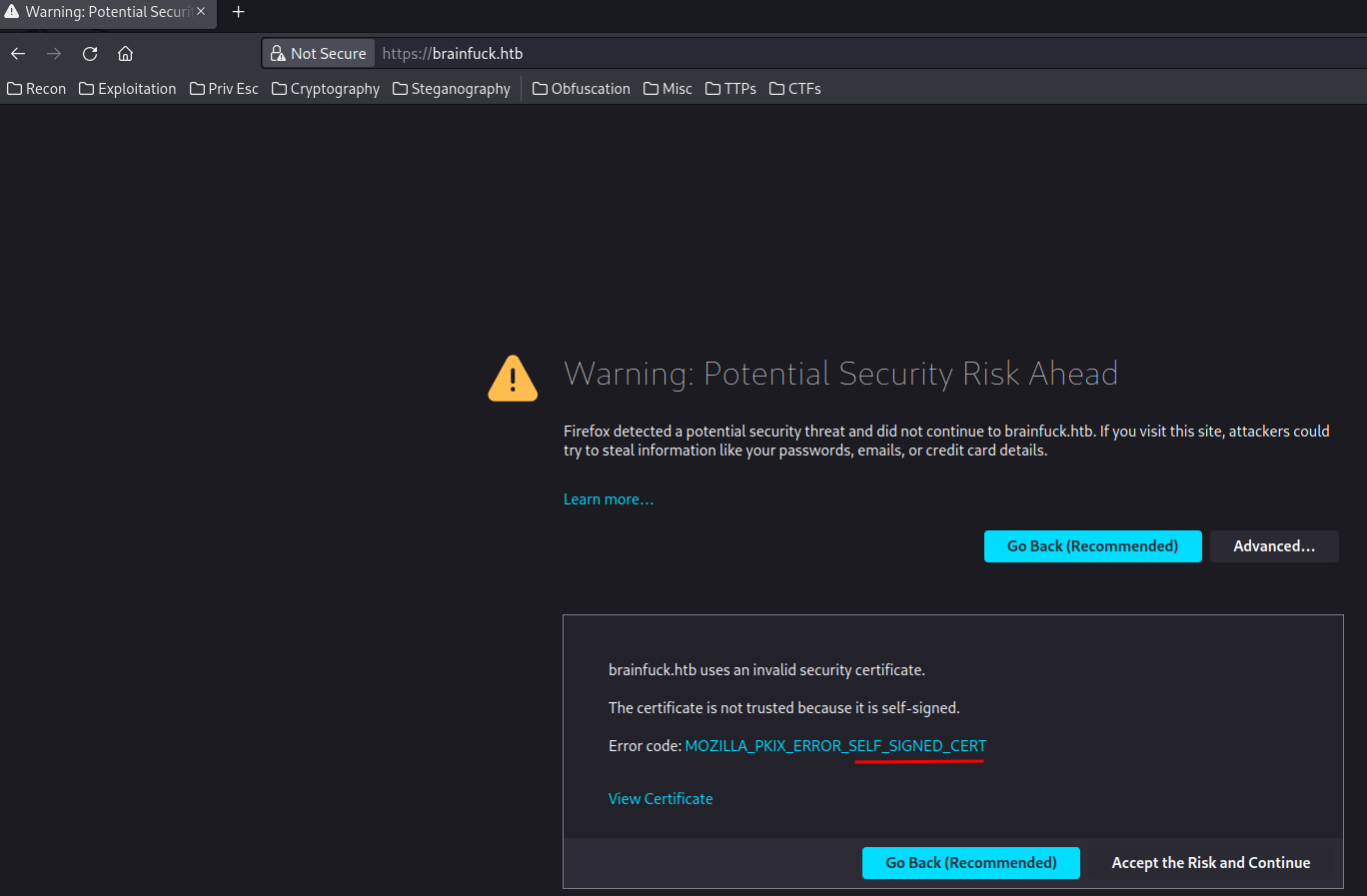Open the Exploitation bookmarks folder

128,89
